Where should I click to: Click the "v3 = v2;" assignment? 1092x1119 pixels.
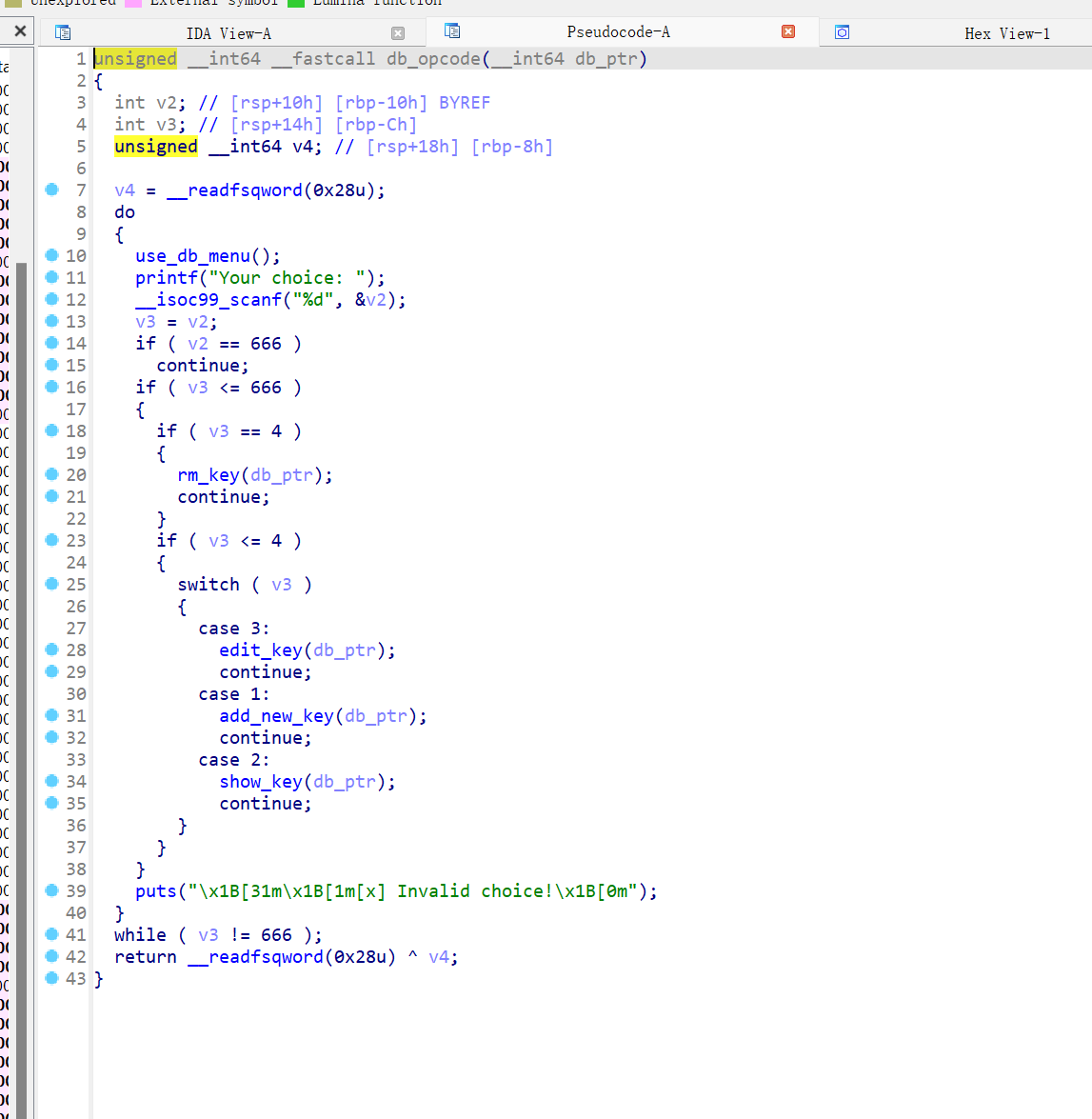coord(177,322)
